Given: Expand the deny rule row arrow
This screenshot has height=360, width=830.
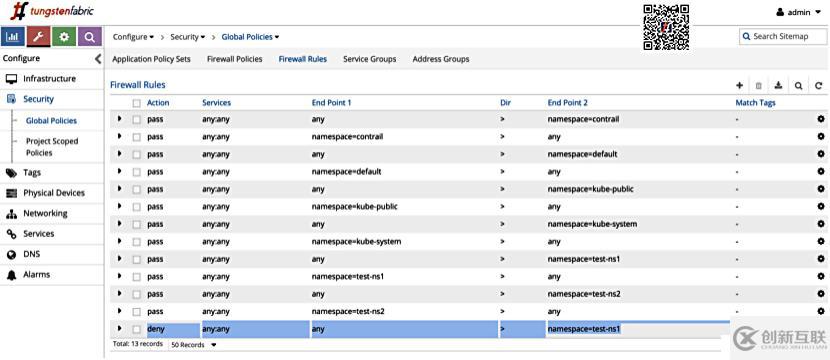Looking at the screenshot, I should click(x=119, y=329).
